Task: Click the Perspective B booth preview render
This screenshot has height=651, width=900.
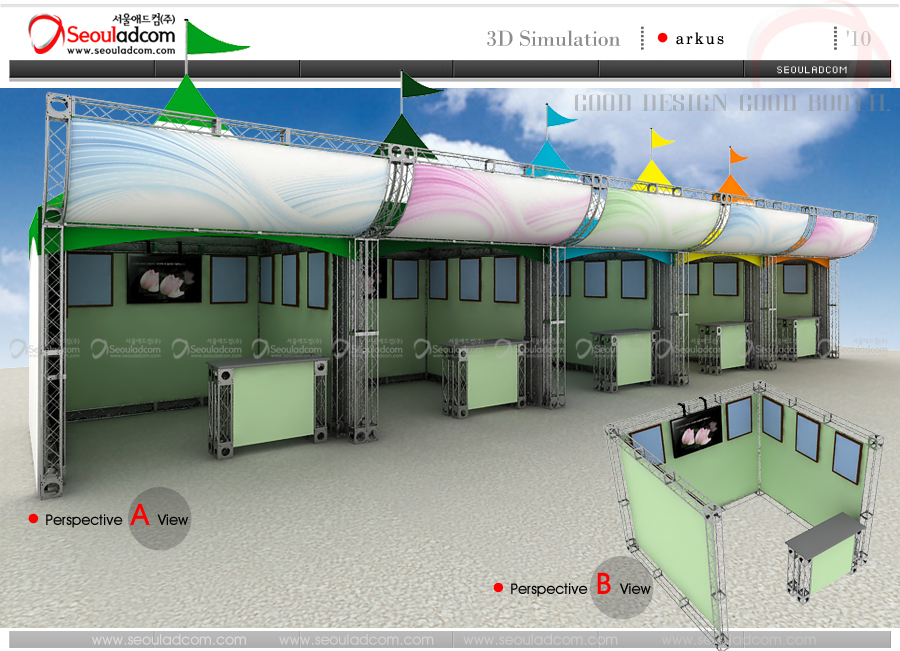Action: (745, 490)
